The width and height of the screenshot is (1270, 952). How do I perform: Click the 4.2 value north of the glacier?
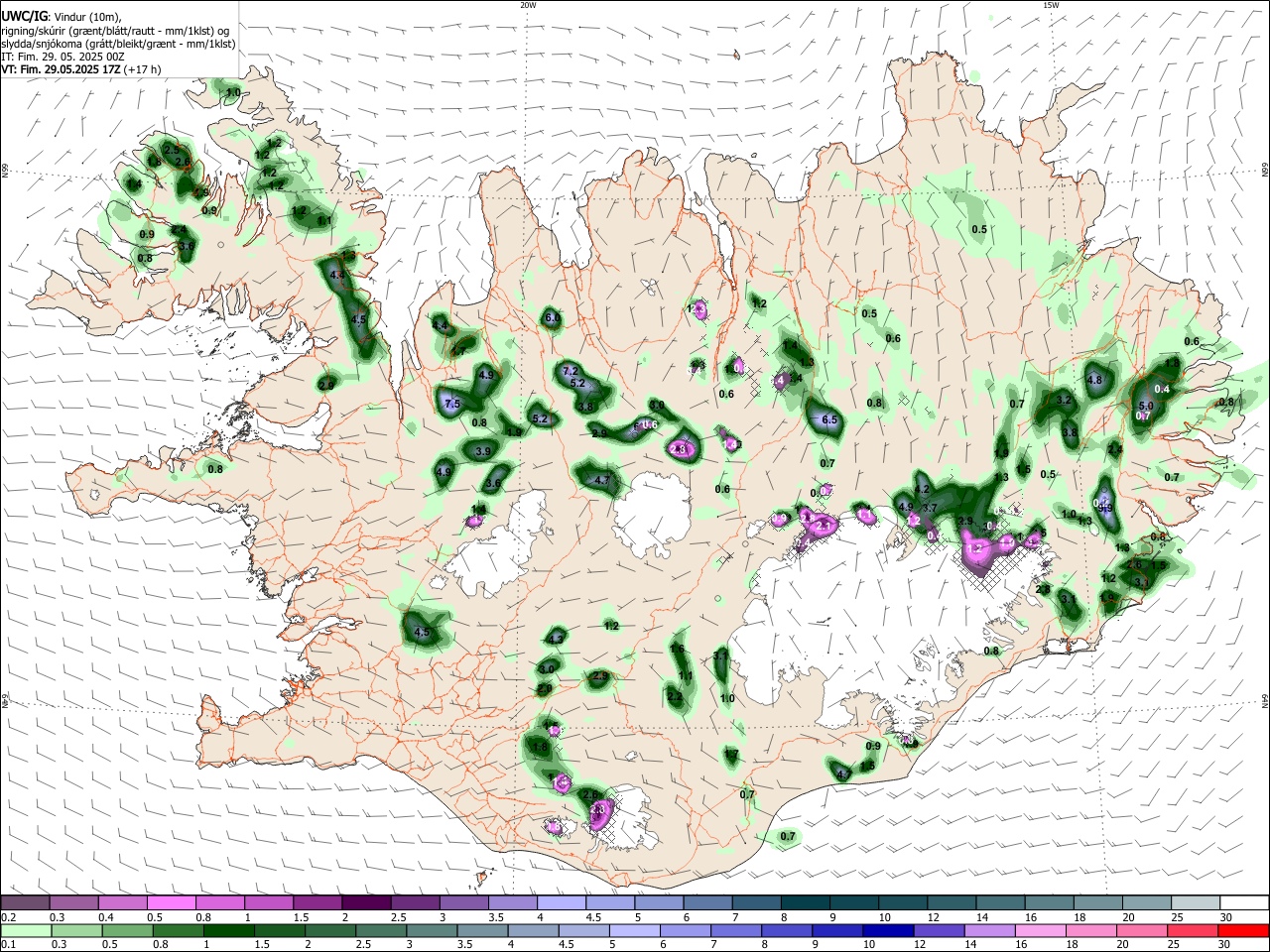(x=921, y=489)
